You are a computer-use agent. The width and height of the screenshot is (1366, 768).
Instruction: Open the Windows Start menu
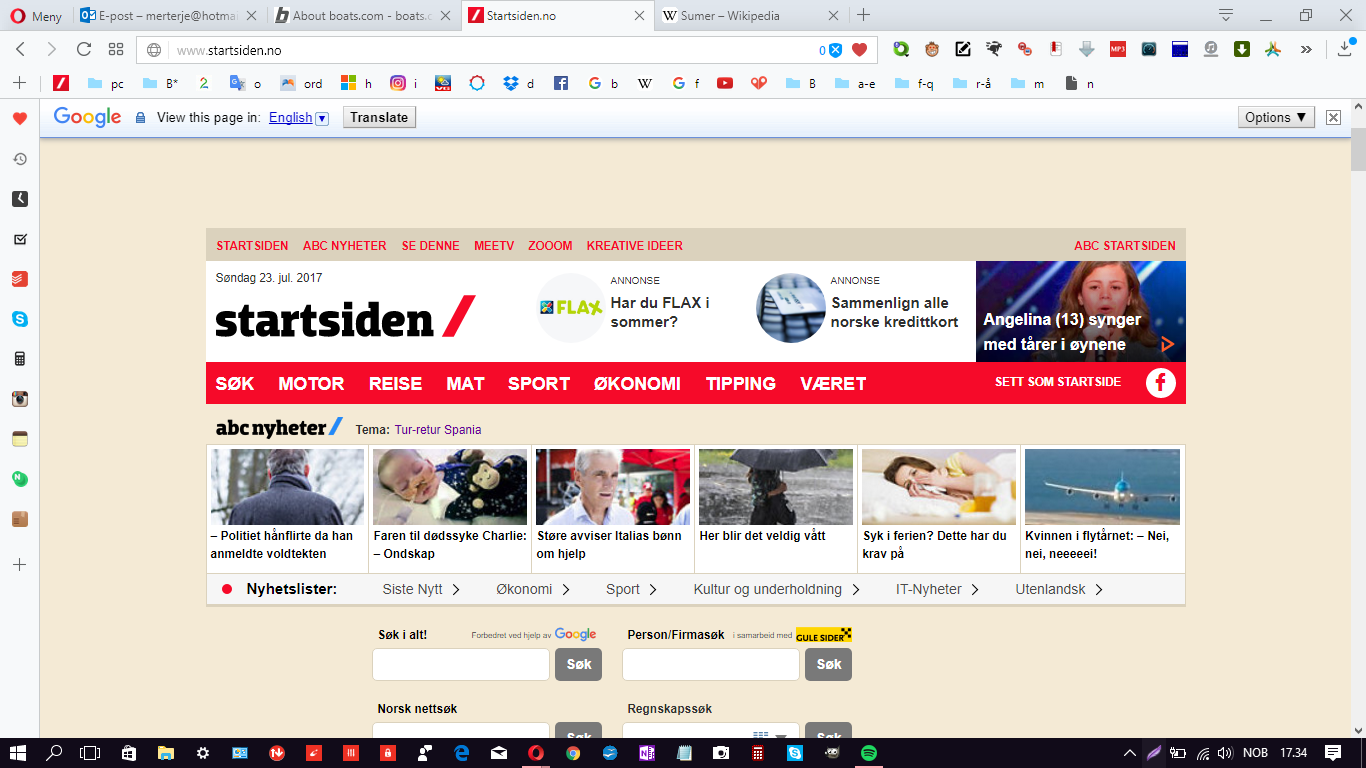click(x=18, y=753)
